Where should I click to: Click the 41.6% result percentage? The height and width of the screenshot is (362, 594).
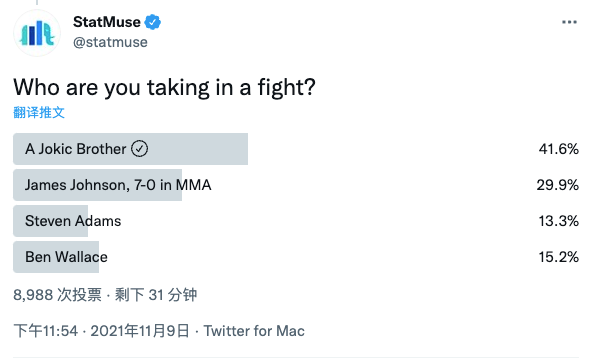click(558, 149)
